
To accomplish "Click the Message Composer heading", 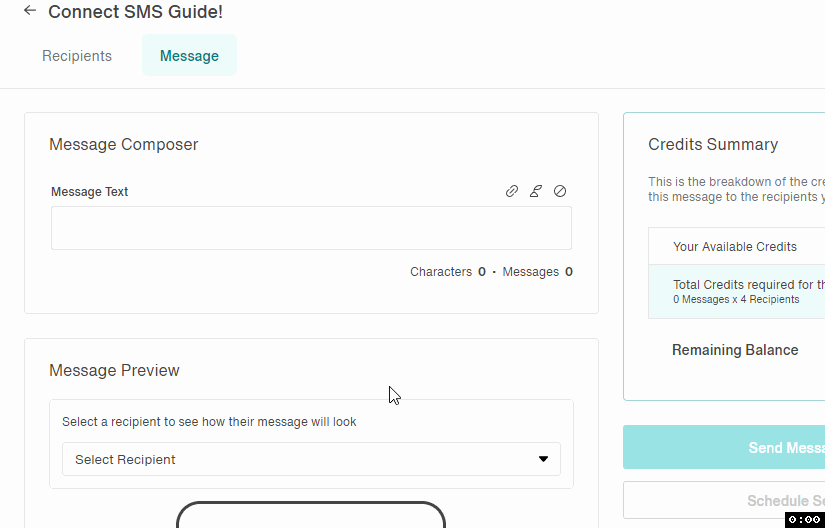I will 124,144.
